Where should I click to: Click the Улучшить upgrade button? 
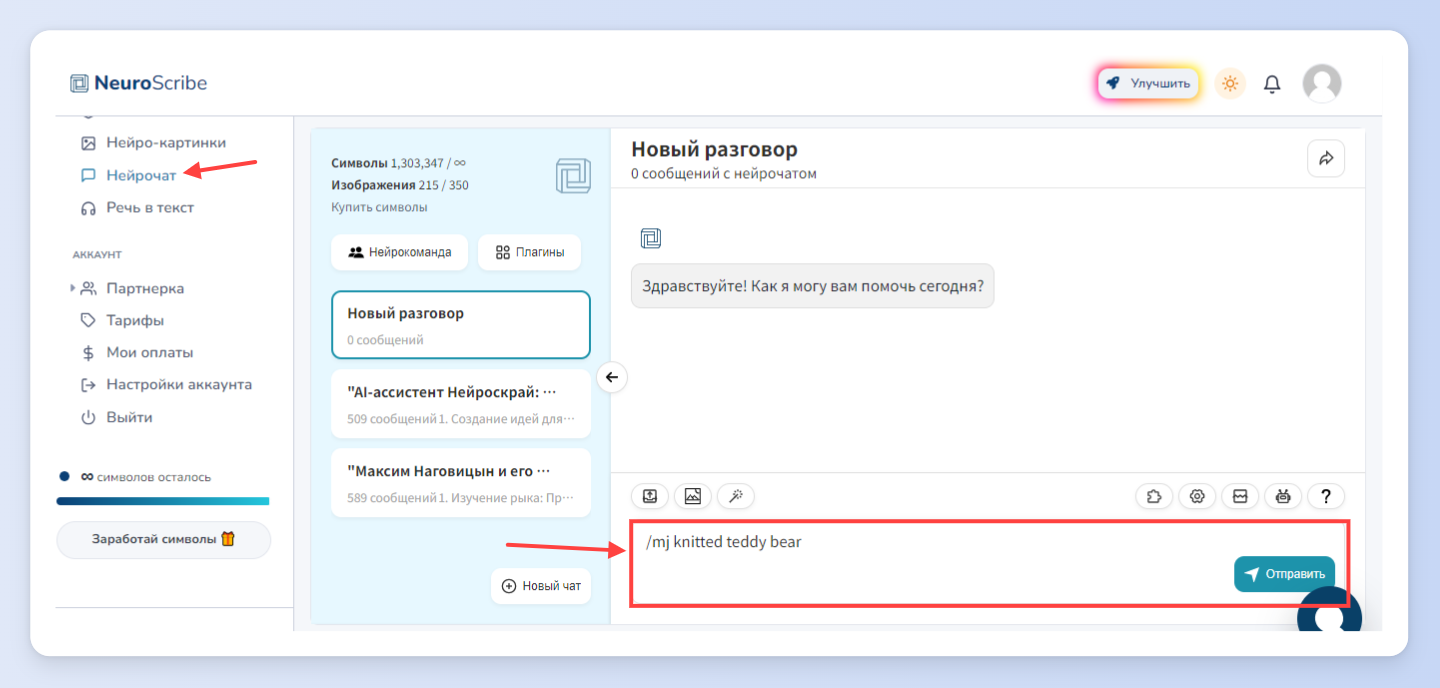1148,84
